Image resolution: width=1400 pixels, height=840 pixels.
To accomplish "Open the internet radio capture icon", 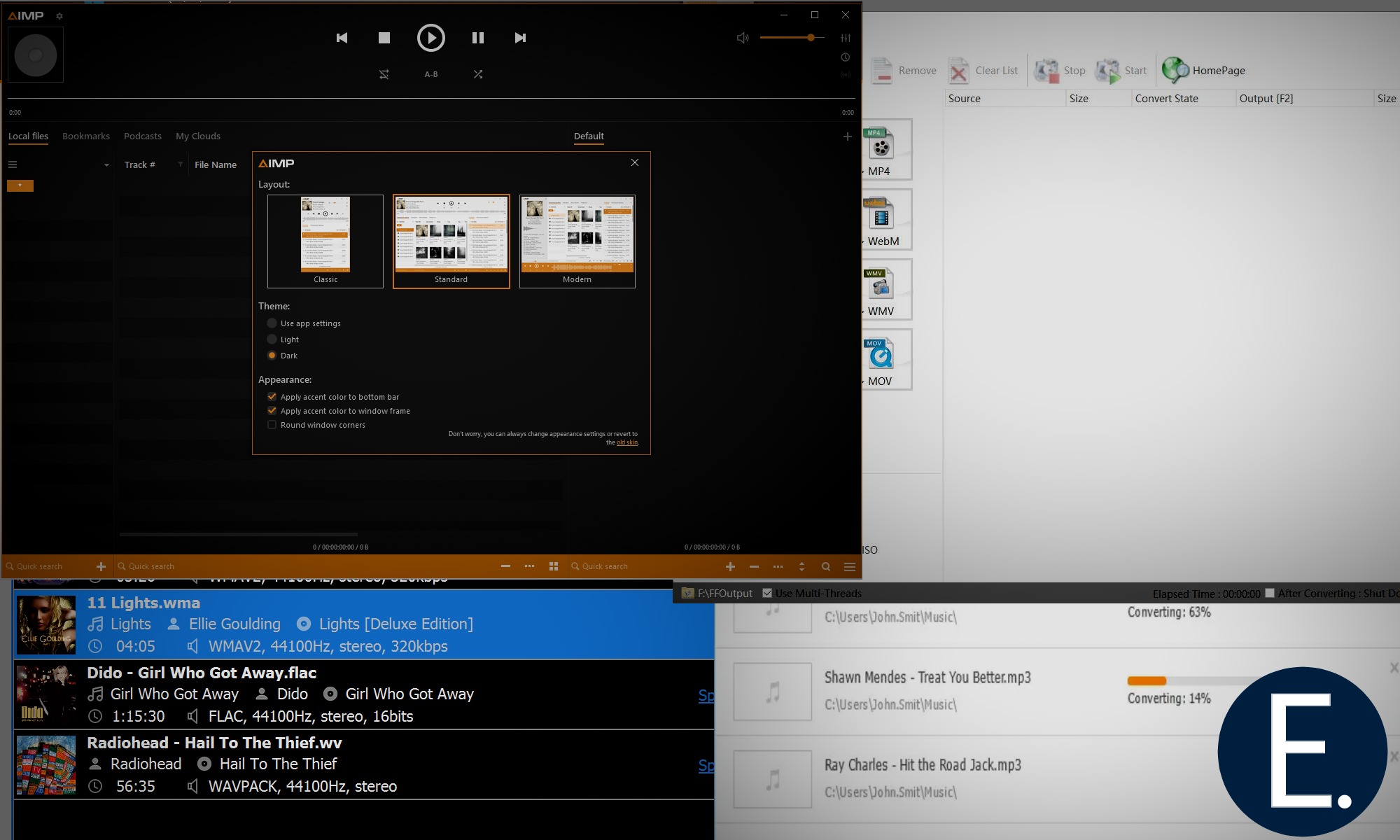I will [x=846, y=74].
